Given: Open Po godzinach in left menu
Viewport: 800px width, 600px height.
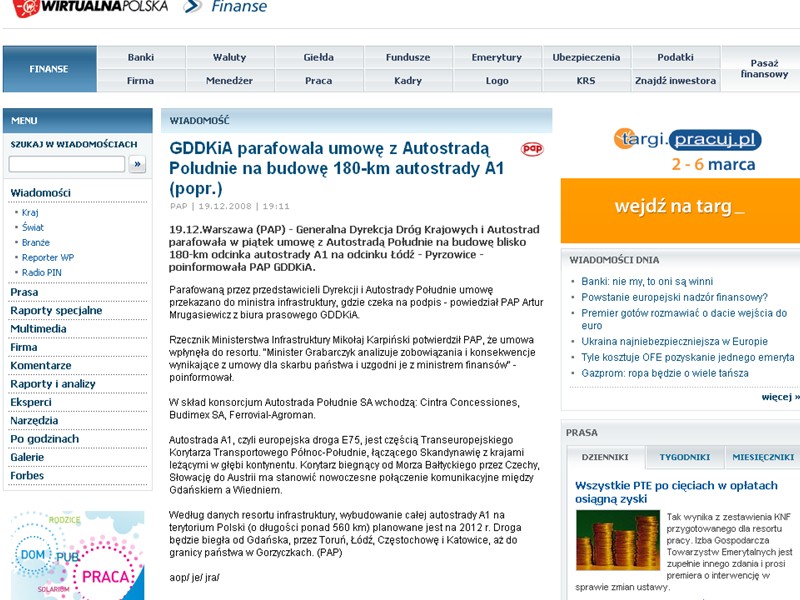Looking at the screenshot, I should (45, 439).
